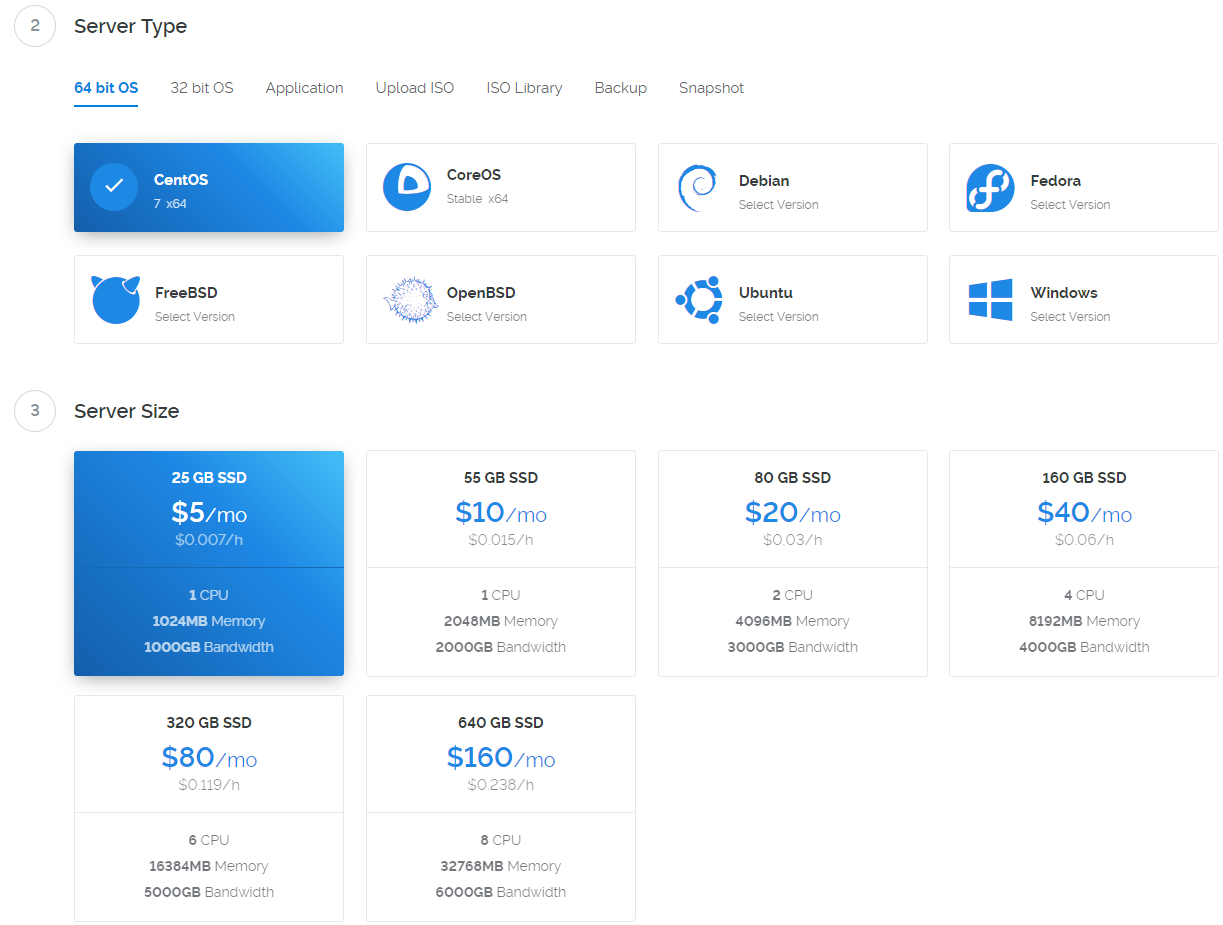Click the CentOS checkmark icon
This screenshot has height=925, width=1223.
pos(114,187)
